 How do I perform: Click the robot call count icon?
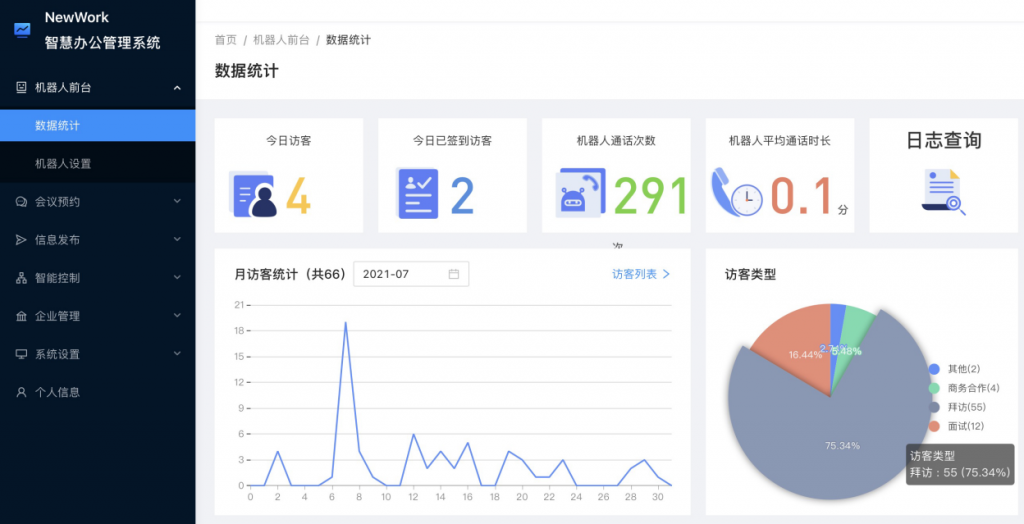(x=580, y=193)
